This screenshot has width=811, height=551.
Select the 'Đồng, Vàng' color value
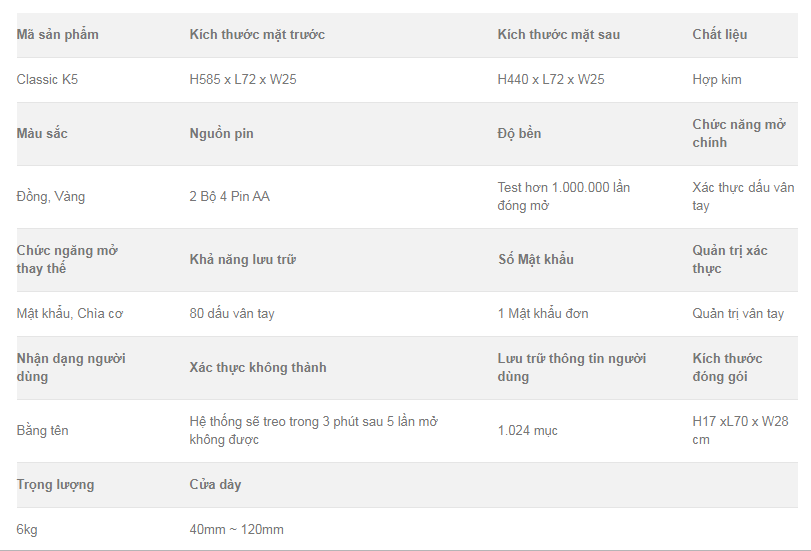[x=51, y=196]
